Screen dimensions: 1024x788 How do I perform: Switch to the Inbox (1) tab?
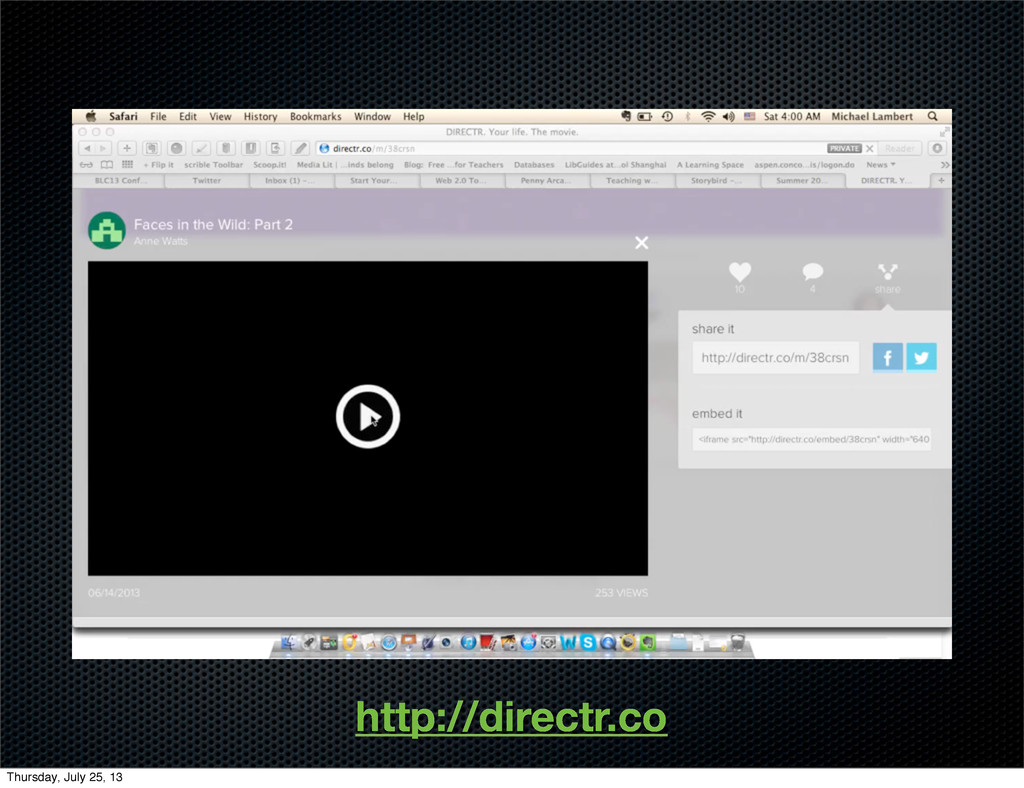291,181
